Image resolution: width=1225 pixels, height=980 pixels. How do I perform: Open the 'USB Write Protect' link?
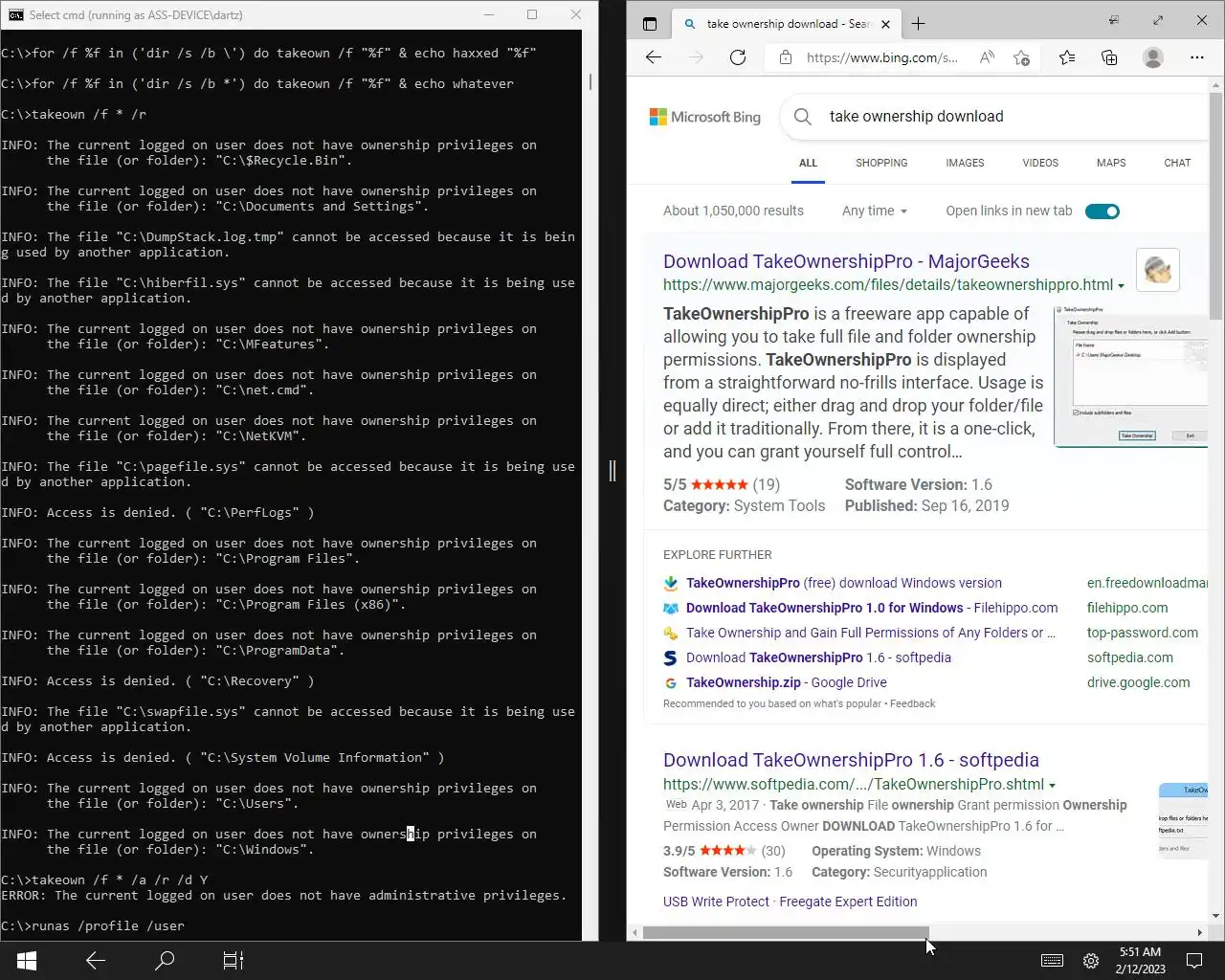click(716, 902)
